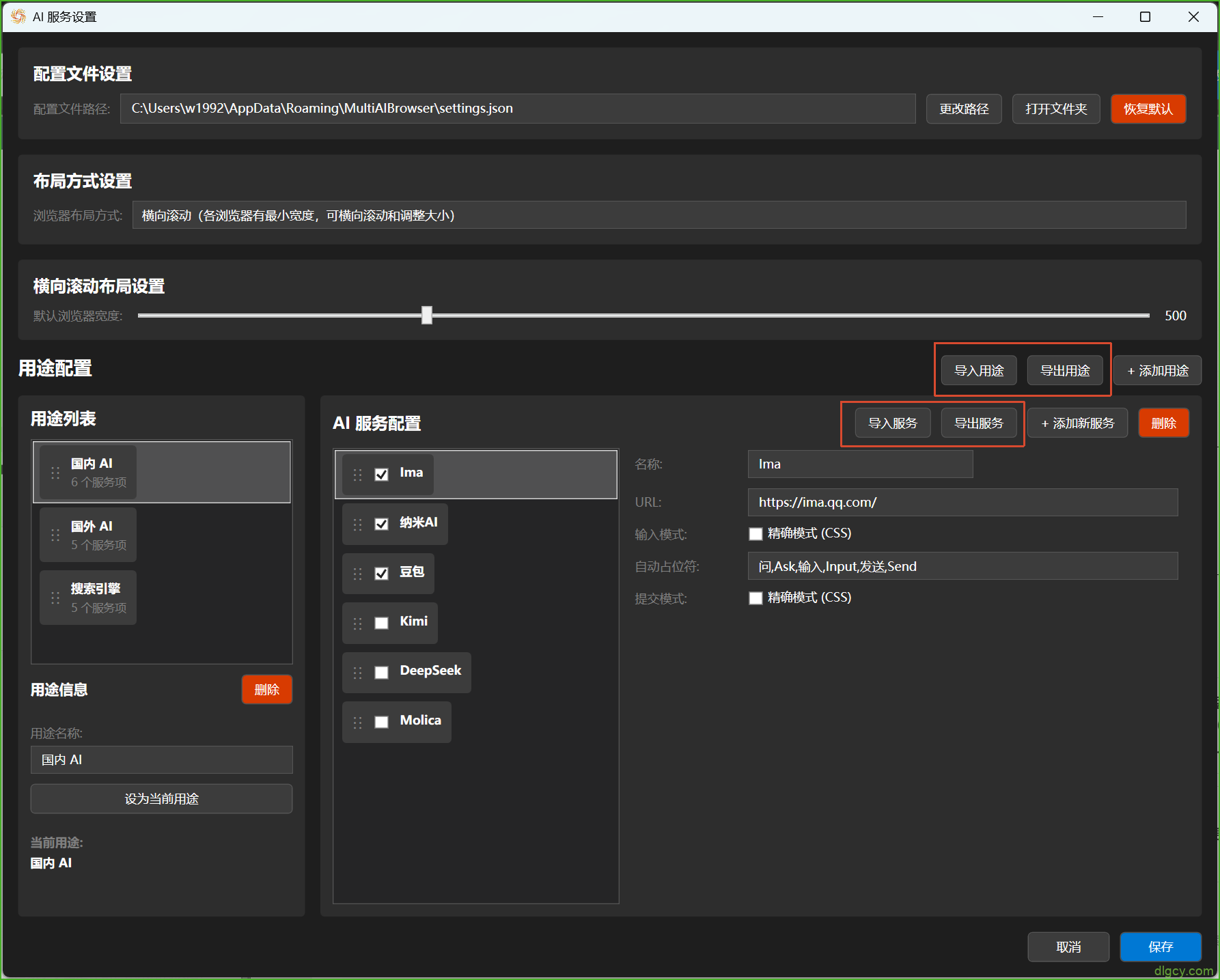Click the blue 保存 button

tap(1161, 947)
